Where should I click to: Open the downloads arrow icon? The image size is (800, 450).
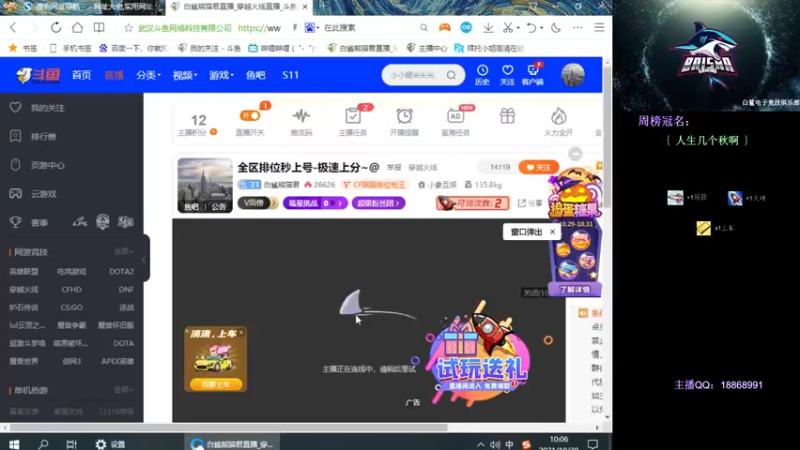[x=488, y=28]
